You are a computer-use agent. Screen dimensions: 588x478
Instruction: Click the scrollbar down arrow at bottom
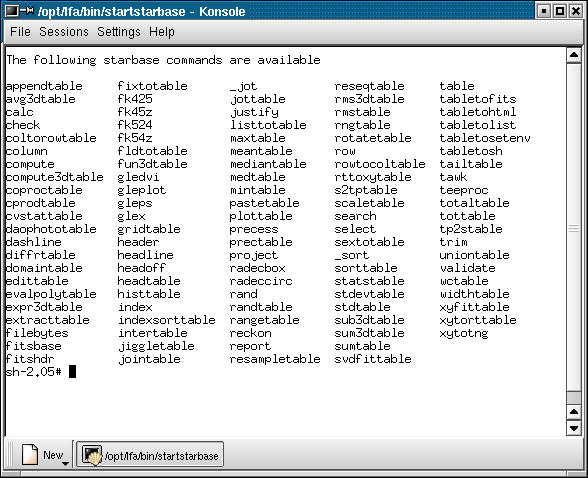574,428
